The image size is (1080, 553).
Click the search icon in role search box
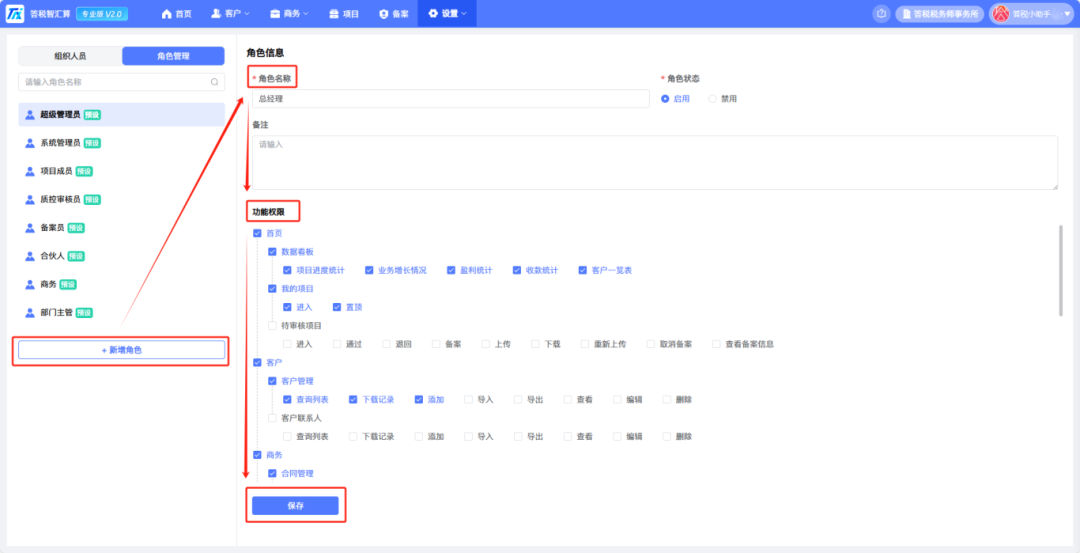click(214, 82)
